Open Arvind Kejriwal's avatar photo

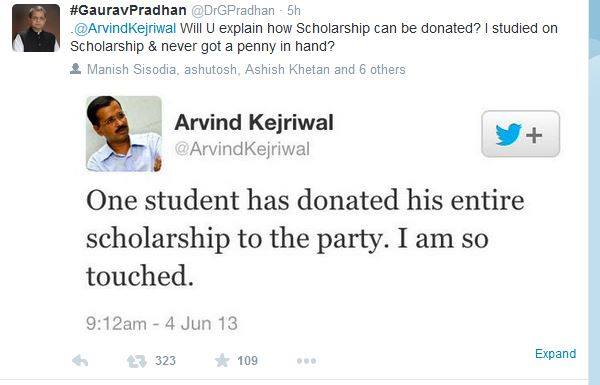(124, 134)
